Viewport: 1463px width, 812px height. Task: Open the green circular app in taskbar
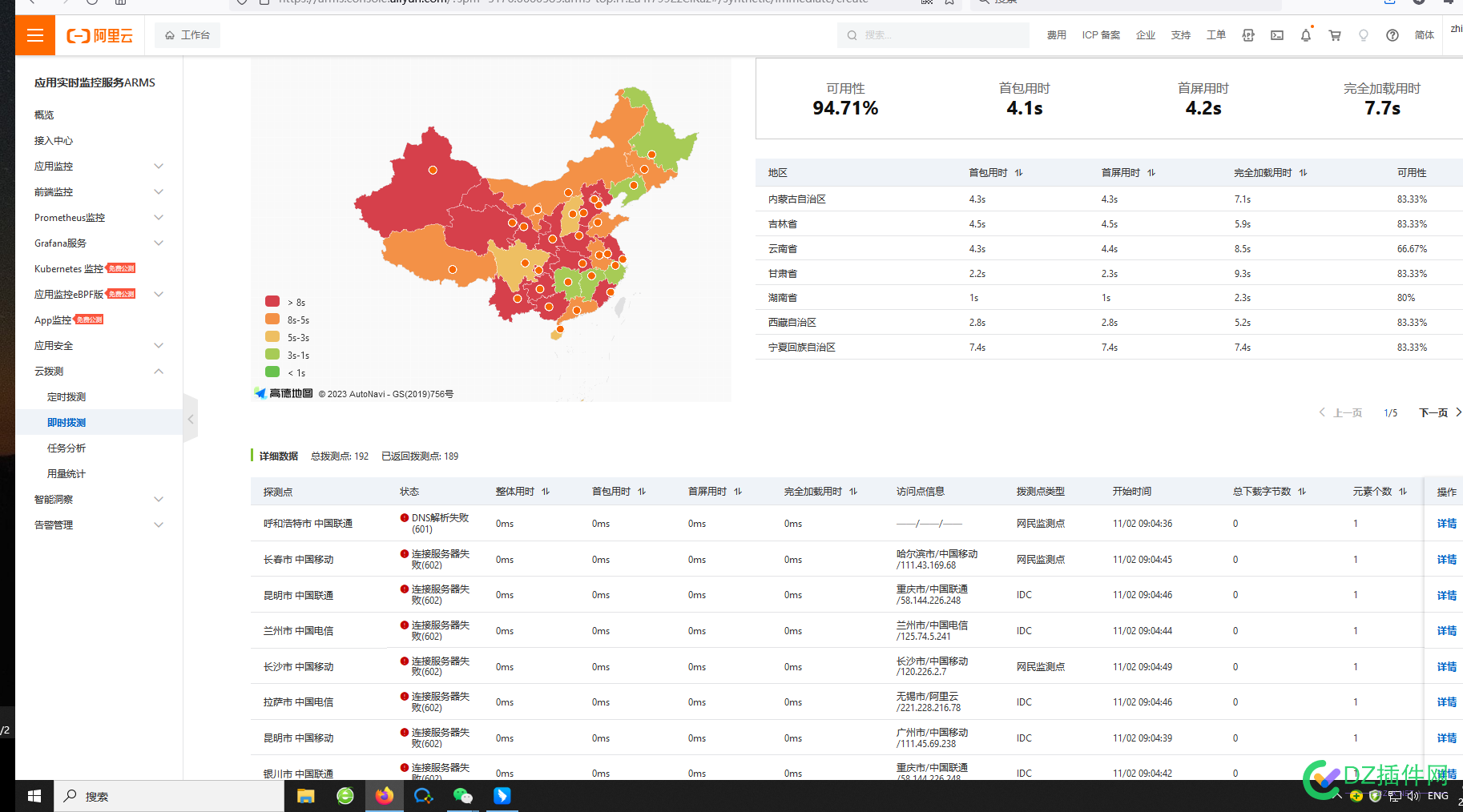pos(345,796)
